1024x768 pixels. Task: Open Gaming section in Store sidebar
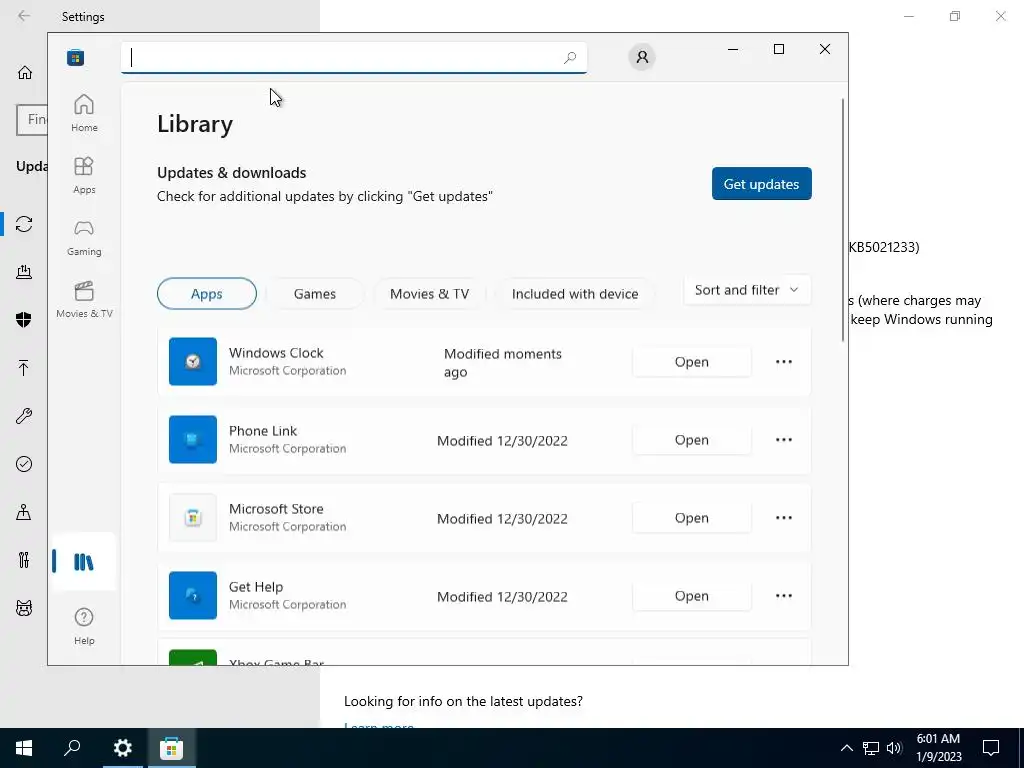pyautogui.click(x=84, y=237)
